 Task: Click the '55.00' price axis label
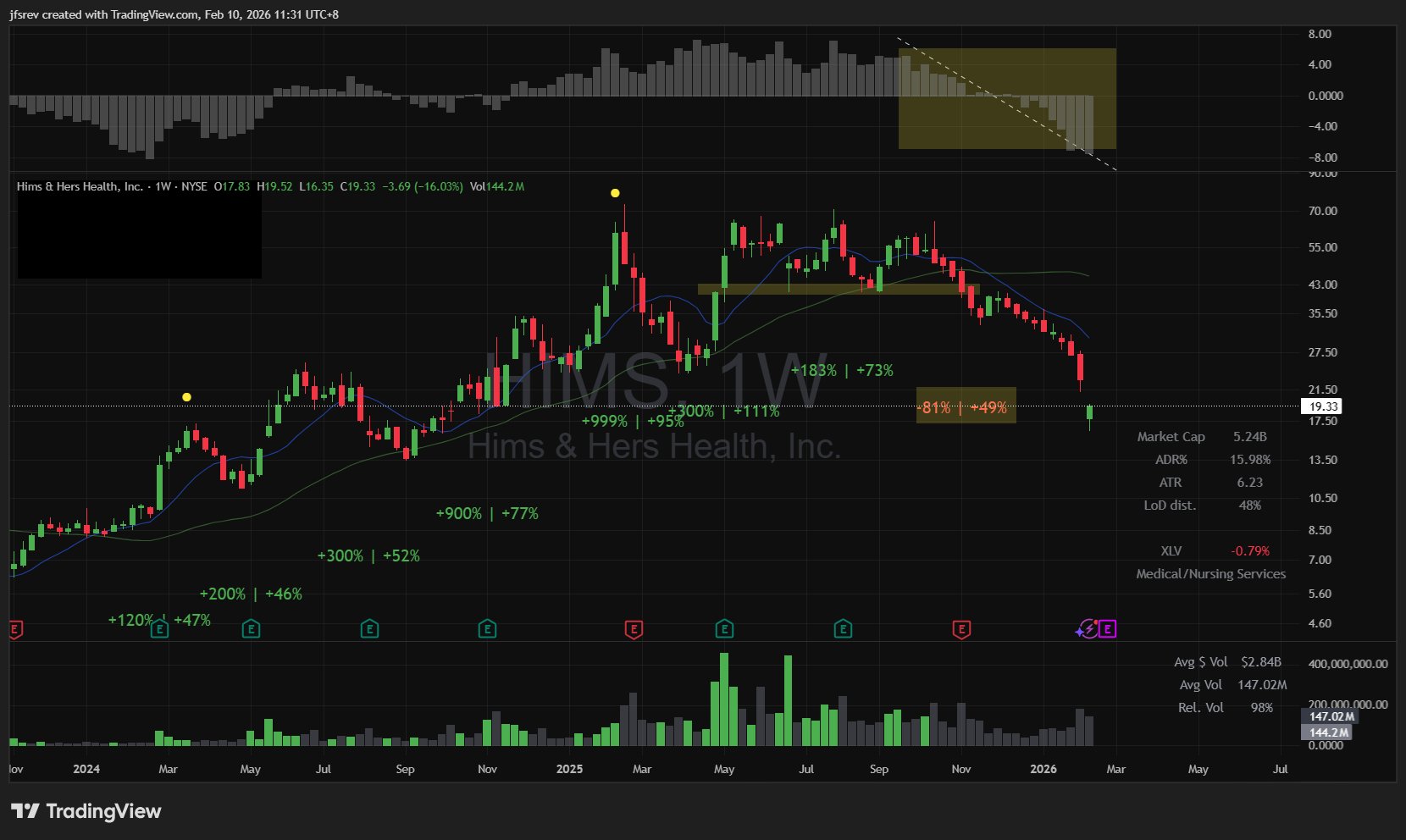pos(1323,247)
